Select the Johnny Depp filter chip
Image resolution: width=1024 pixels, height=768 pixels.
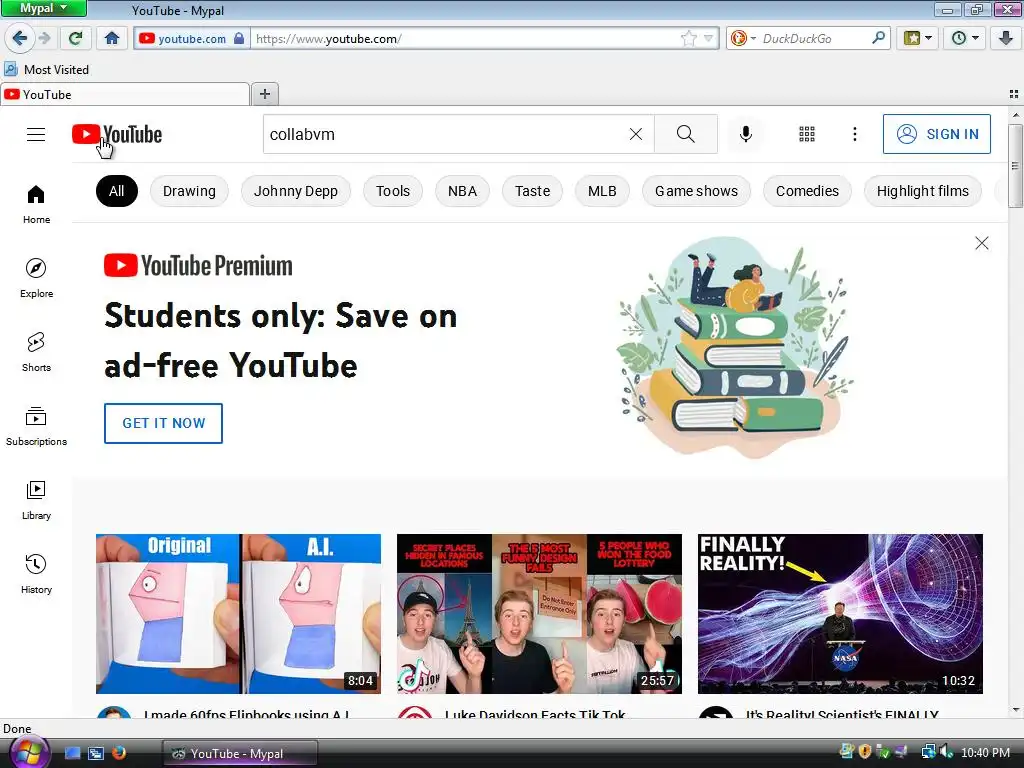(296, 191)
